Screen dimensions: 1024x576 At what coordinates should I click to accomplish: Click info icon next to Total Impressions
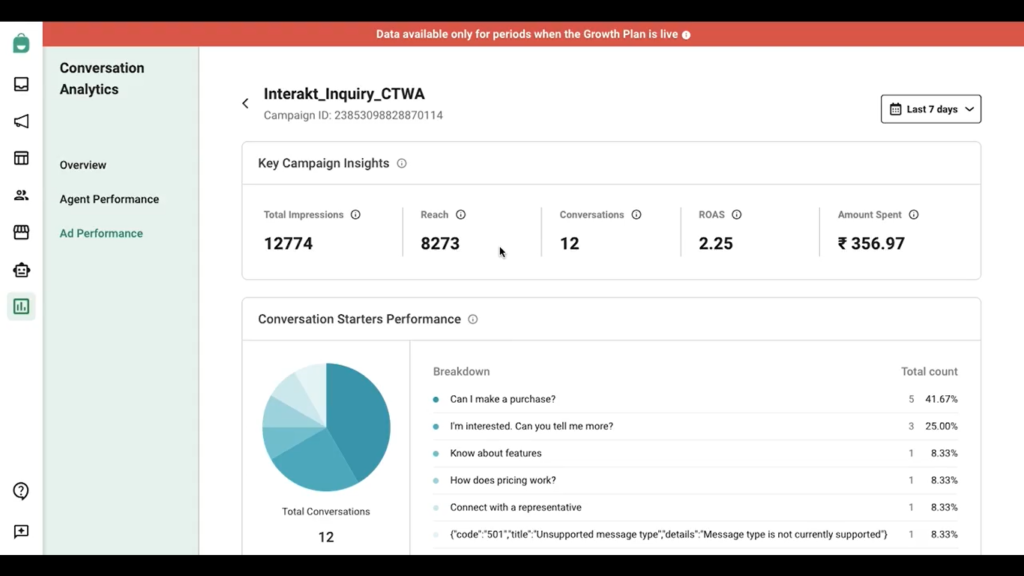pos(355,215)
